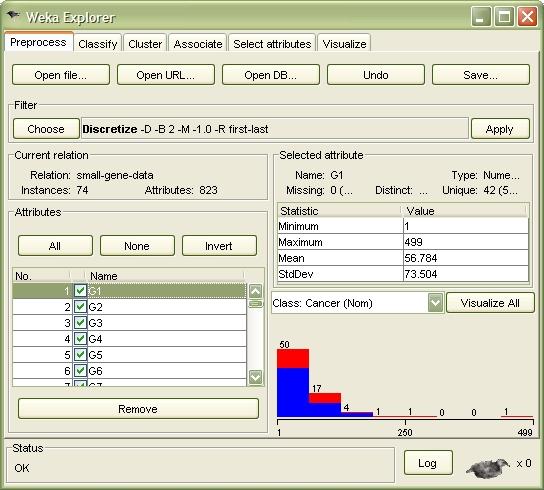
Task: Select attribute row G5
Action: pyautogui.click(x=129, y=355)
